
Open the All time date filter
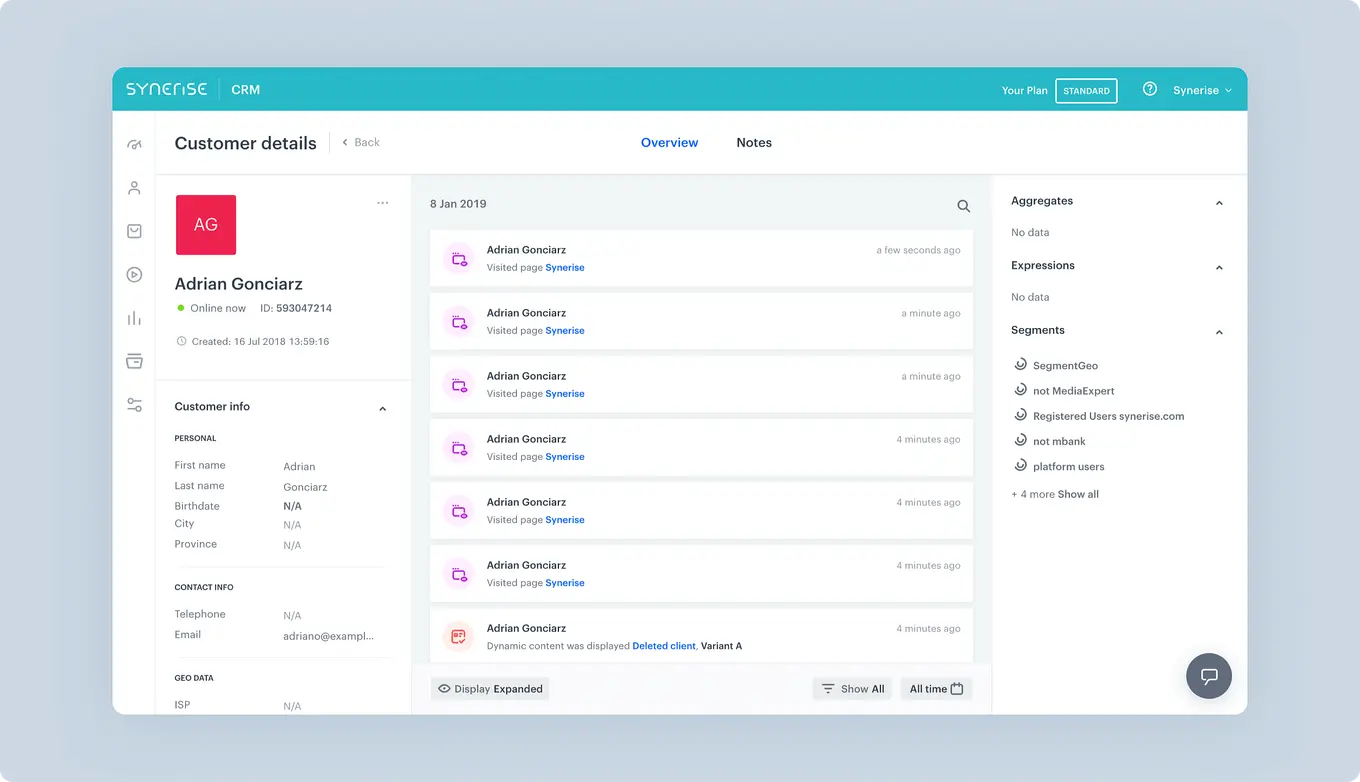coord(936,688)
